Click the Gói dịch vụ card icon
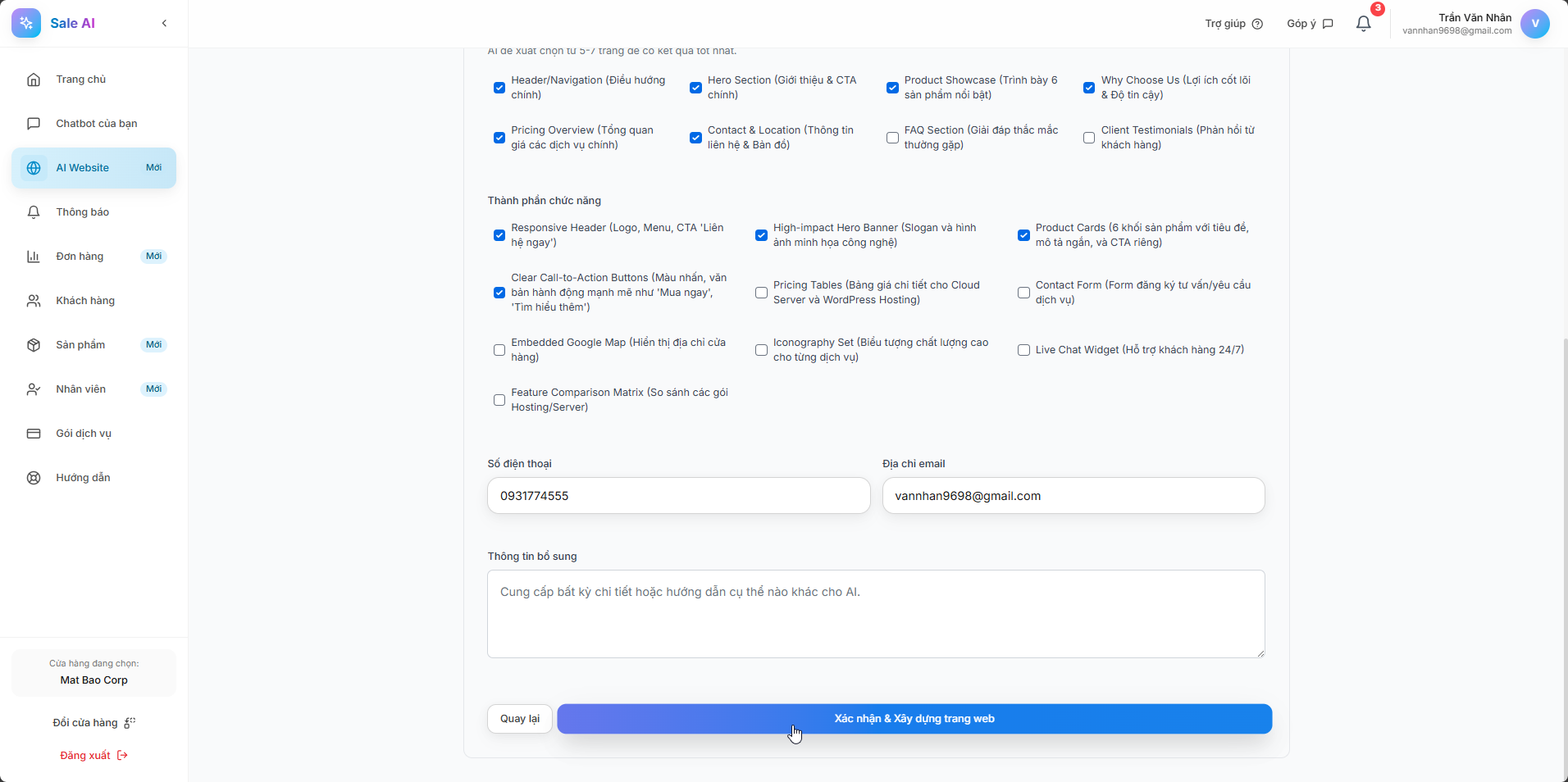Image resolution: width=1568 pixels, height=782 pixels. pos(34,434)
